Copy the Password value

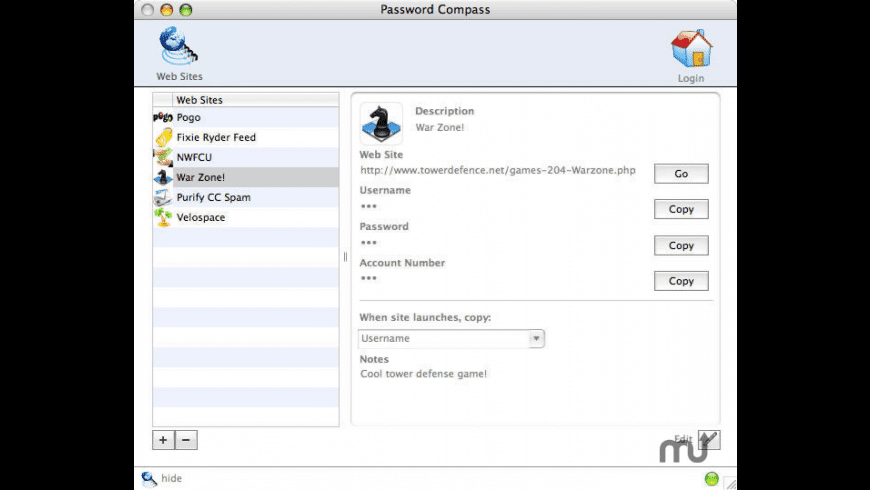[681, 245]
